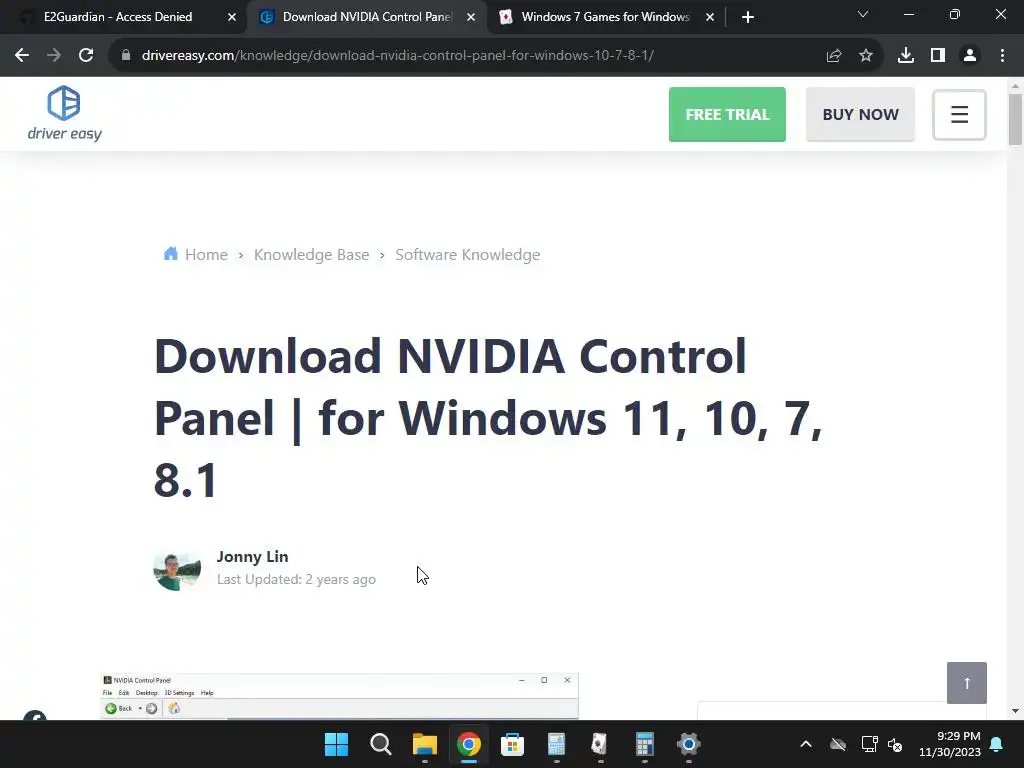Image resolution: width=1024 pixels, height=768 pixels.
Task: Click the 'Last Updated: 2 years ago' text
Action: [296, 579]
